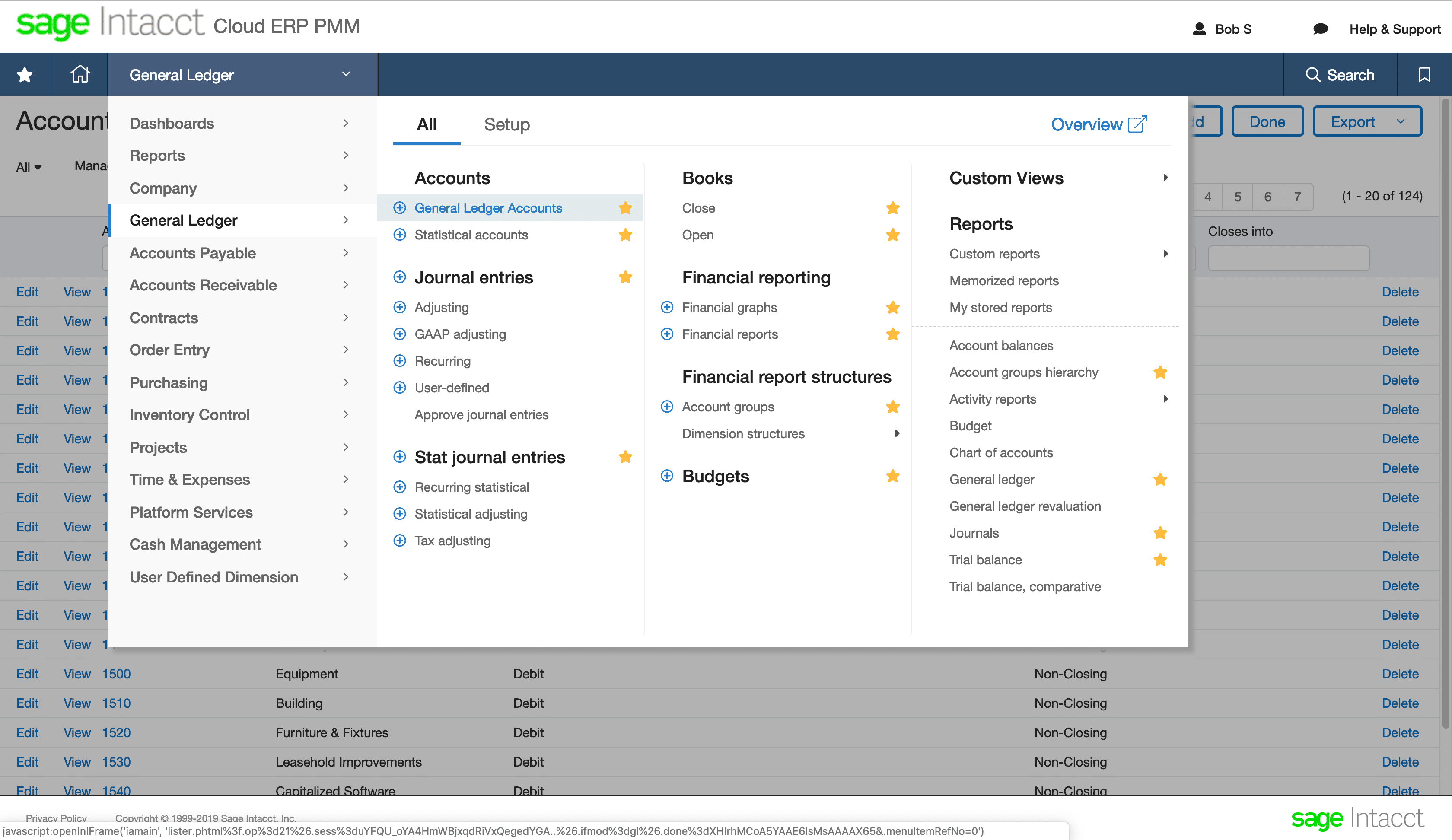
Task: Open the Approve journal entries page
Action: pos(482,414)
